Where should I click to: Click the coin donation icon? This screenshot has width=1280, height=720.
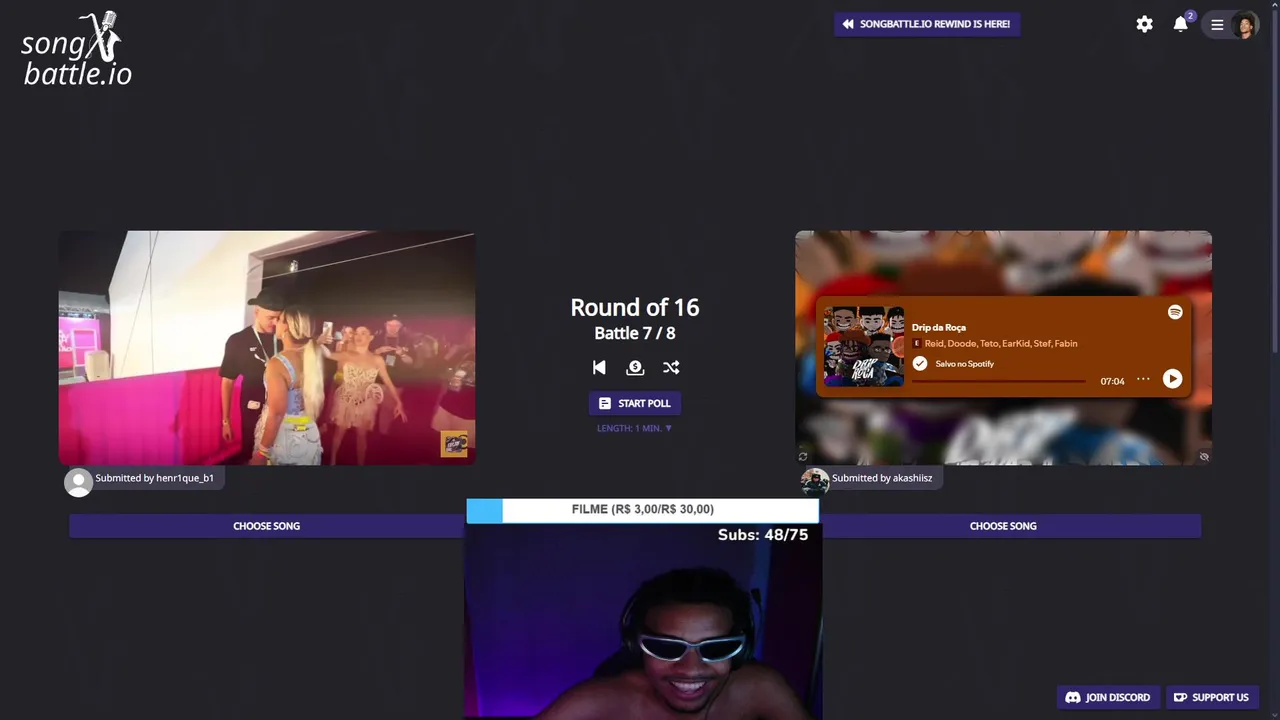pyautogui.click(x=635, y=367)
